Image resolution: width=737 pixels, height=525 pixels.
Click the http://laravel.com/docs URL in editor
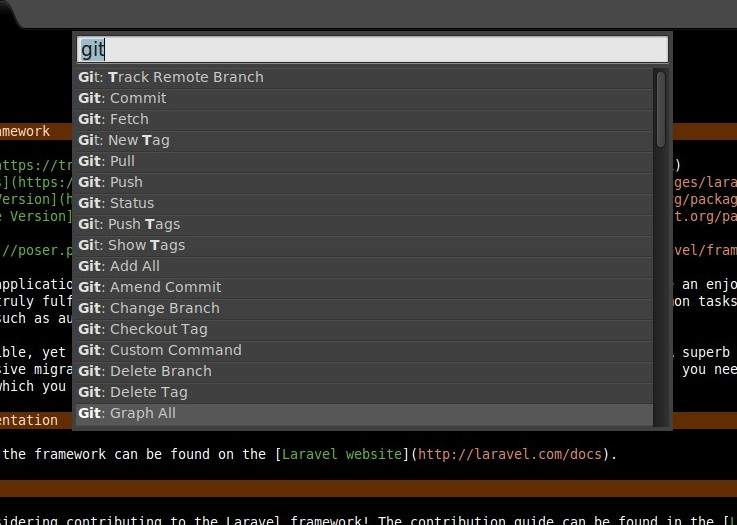pyautogui.click(x=510, y=454)
